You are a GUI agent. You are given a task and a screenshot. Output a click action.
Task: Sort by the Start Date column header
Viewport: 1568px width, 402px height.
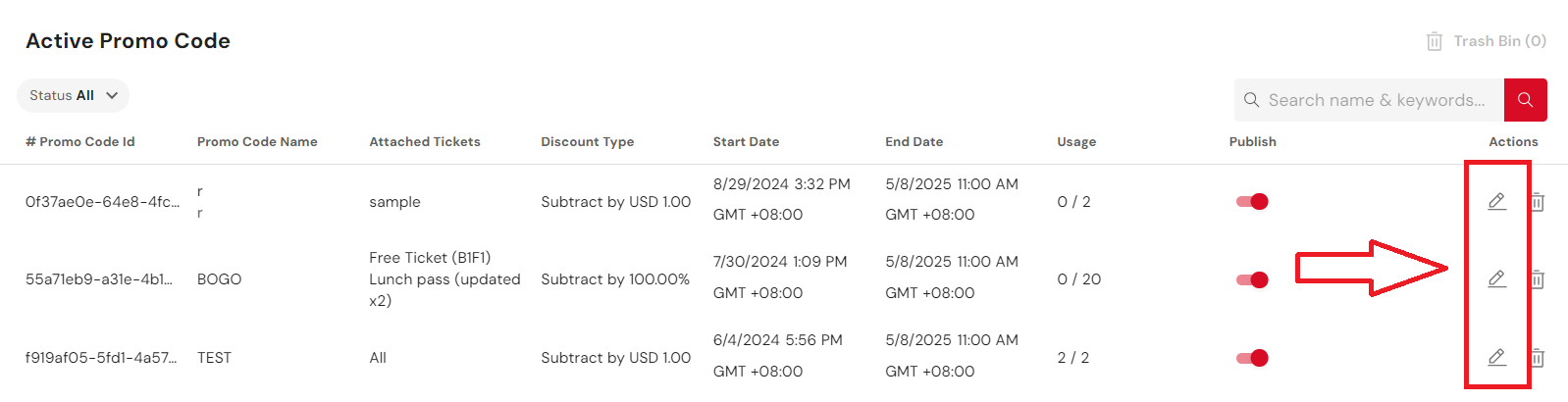click(x=746, y=141)
